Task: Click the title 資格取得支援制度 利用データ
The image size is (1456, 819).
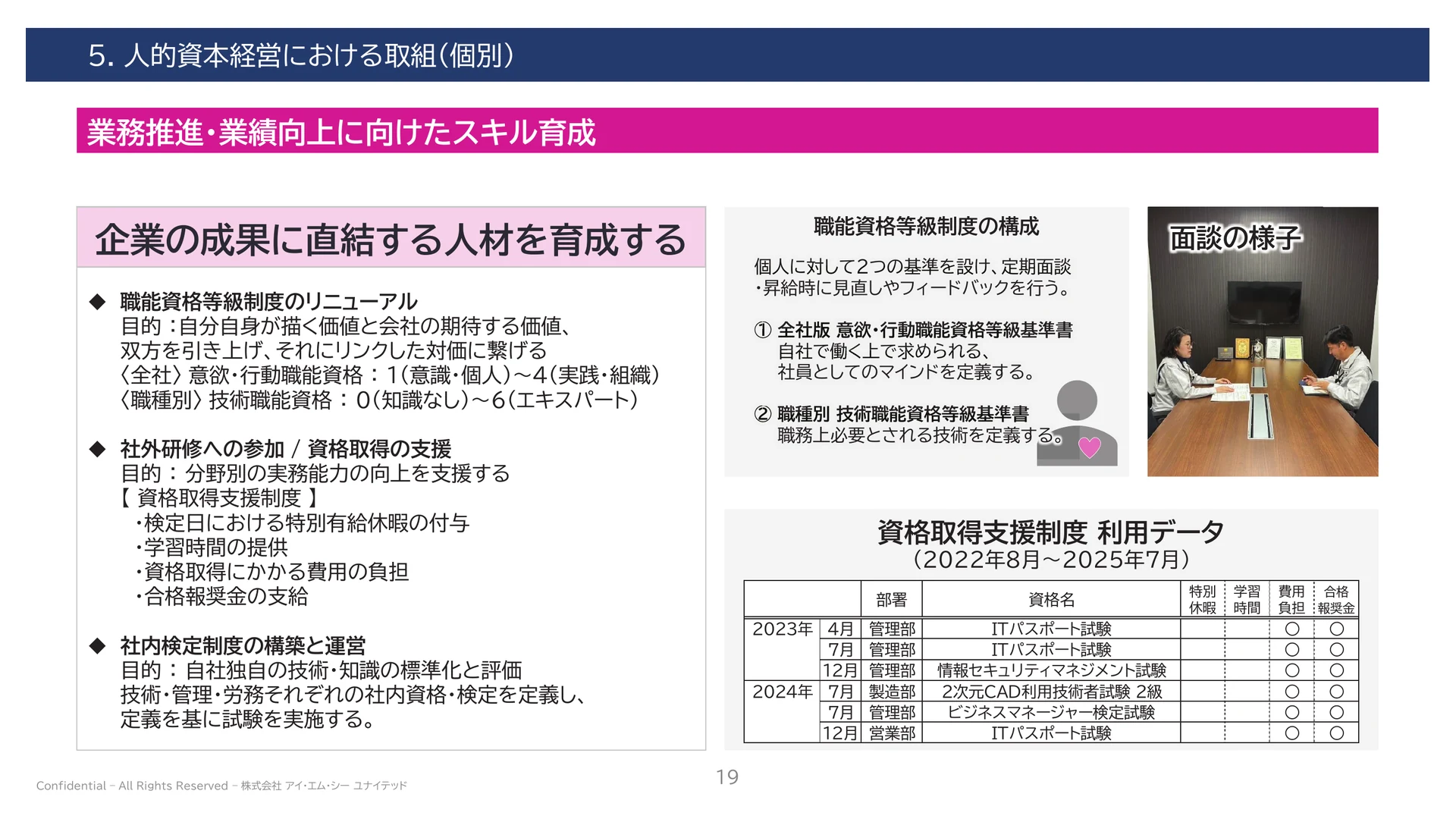Action: [1051, 532]
